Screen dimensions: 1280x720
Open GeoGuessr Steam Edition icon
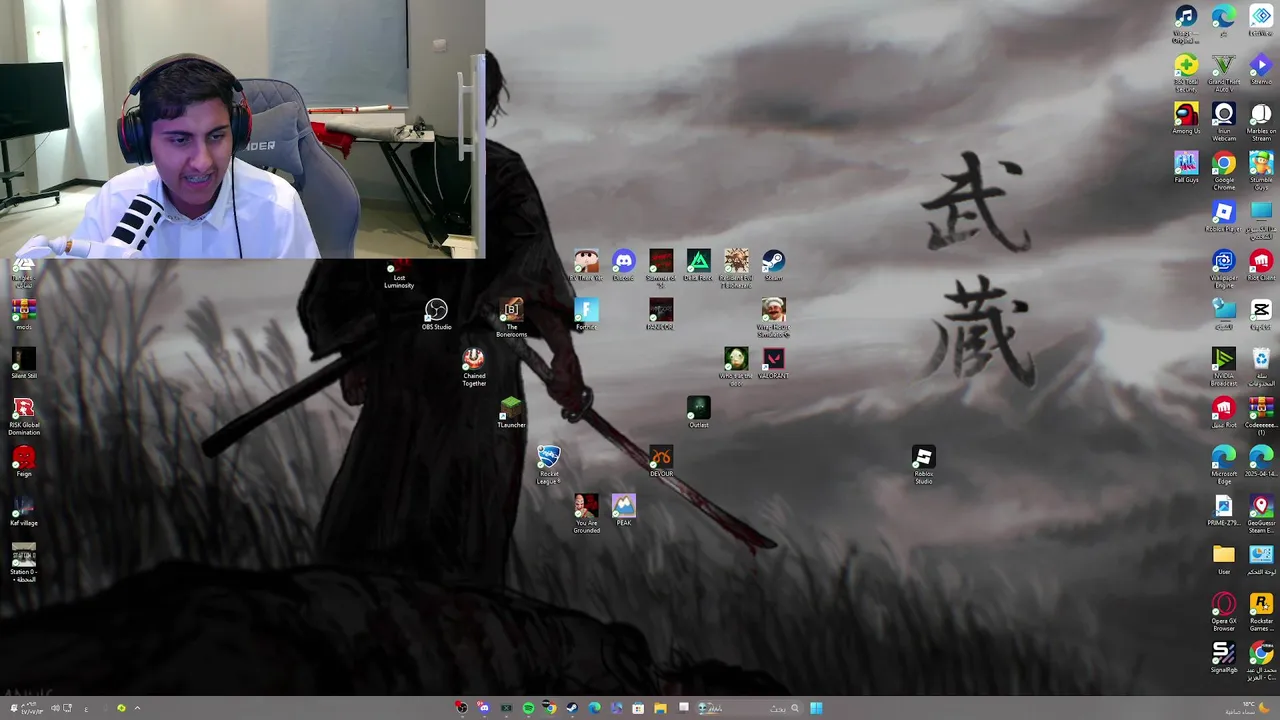[x=1261, y=514]
